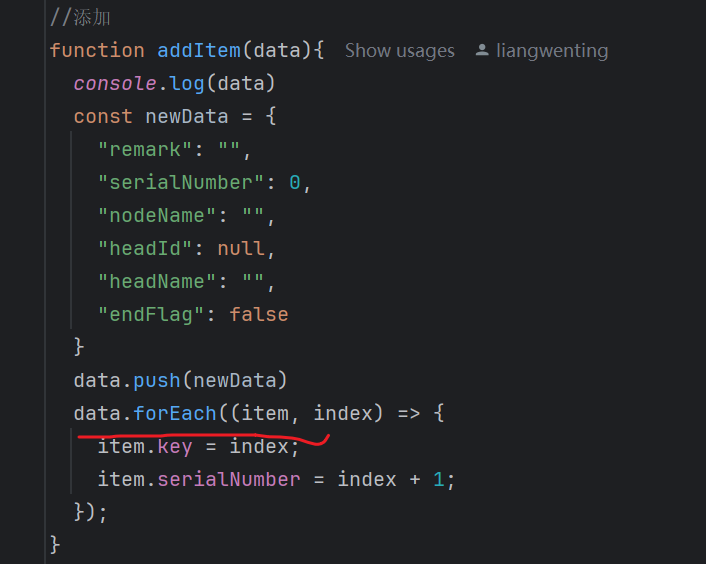
Task: Click the "headName" property key
Action: (x=157, y=282)
